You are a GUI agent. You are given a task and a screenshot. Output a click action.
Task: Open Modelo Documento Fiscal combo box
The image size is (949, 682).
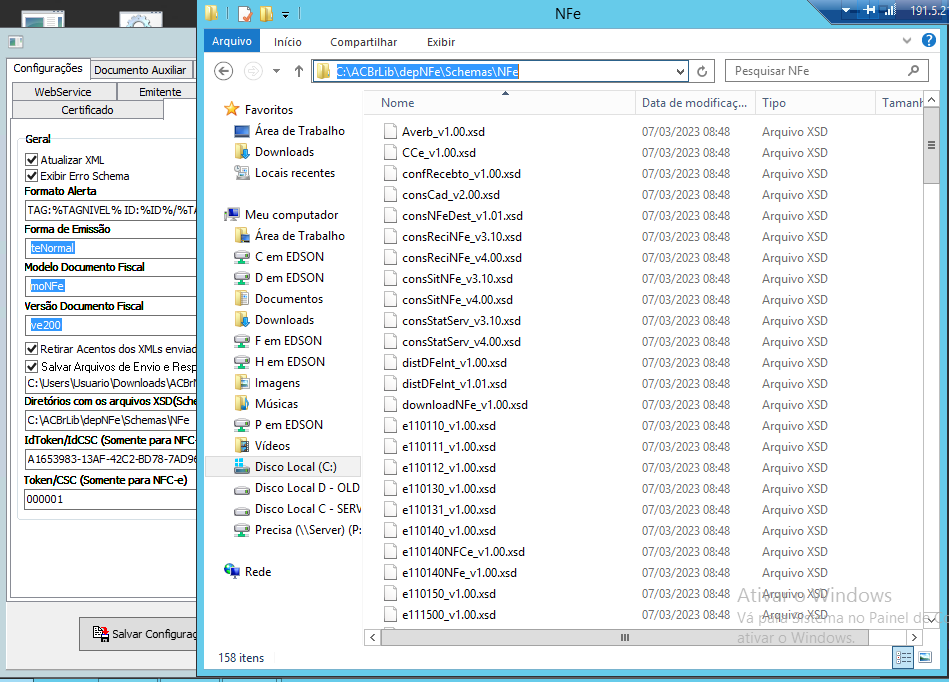[x=111, y=286]
